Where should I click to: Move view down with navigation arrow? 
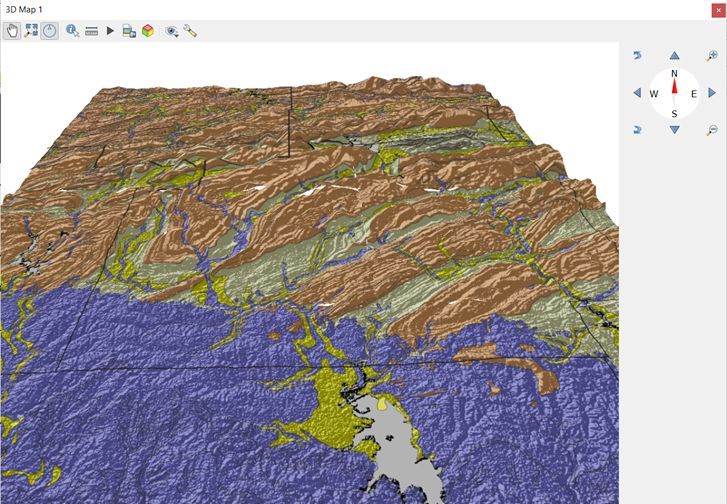pyautogui.click(x=675, y=130)
